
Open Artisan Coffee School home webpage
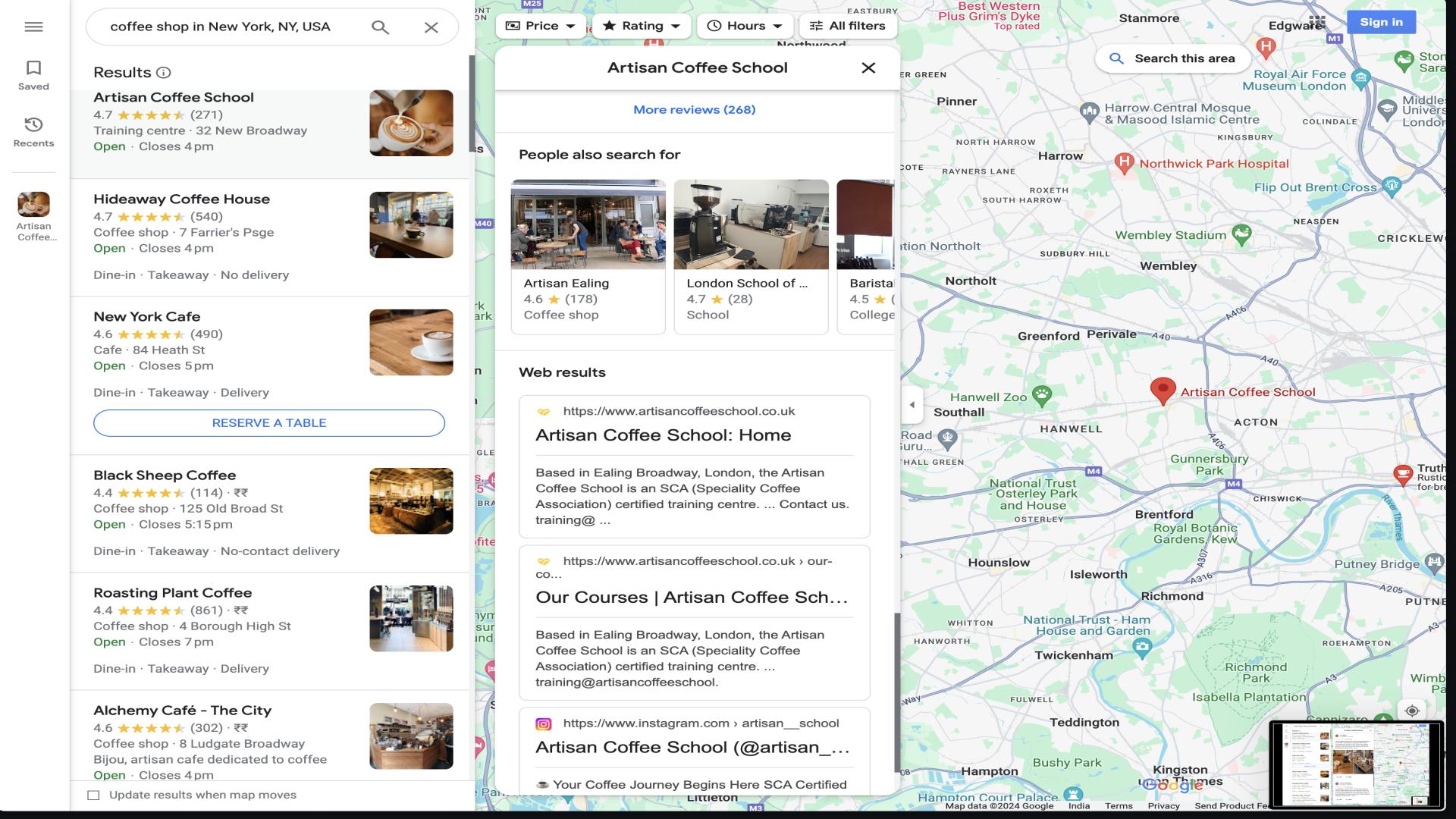point(662,434)
